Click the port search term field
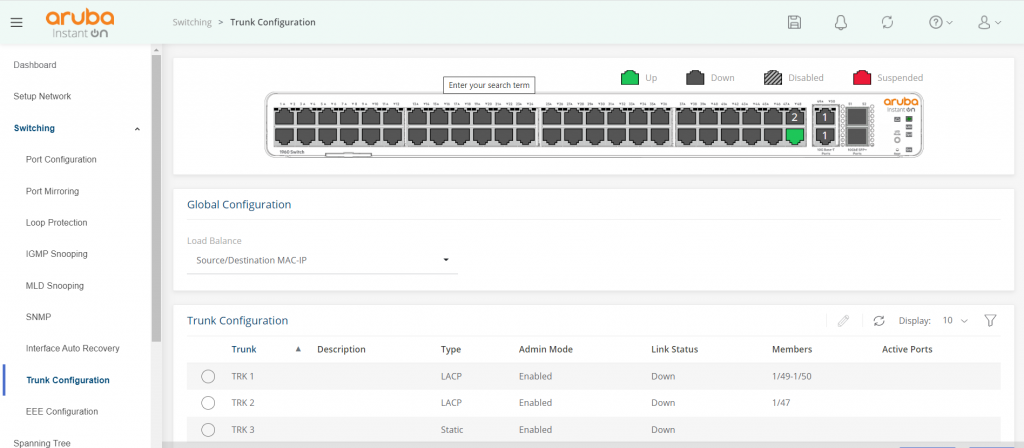The height and width of the screenshot is (448, 1024). [489, 86]
